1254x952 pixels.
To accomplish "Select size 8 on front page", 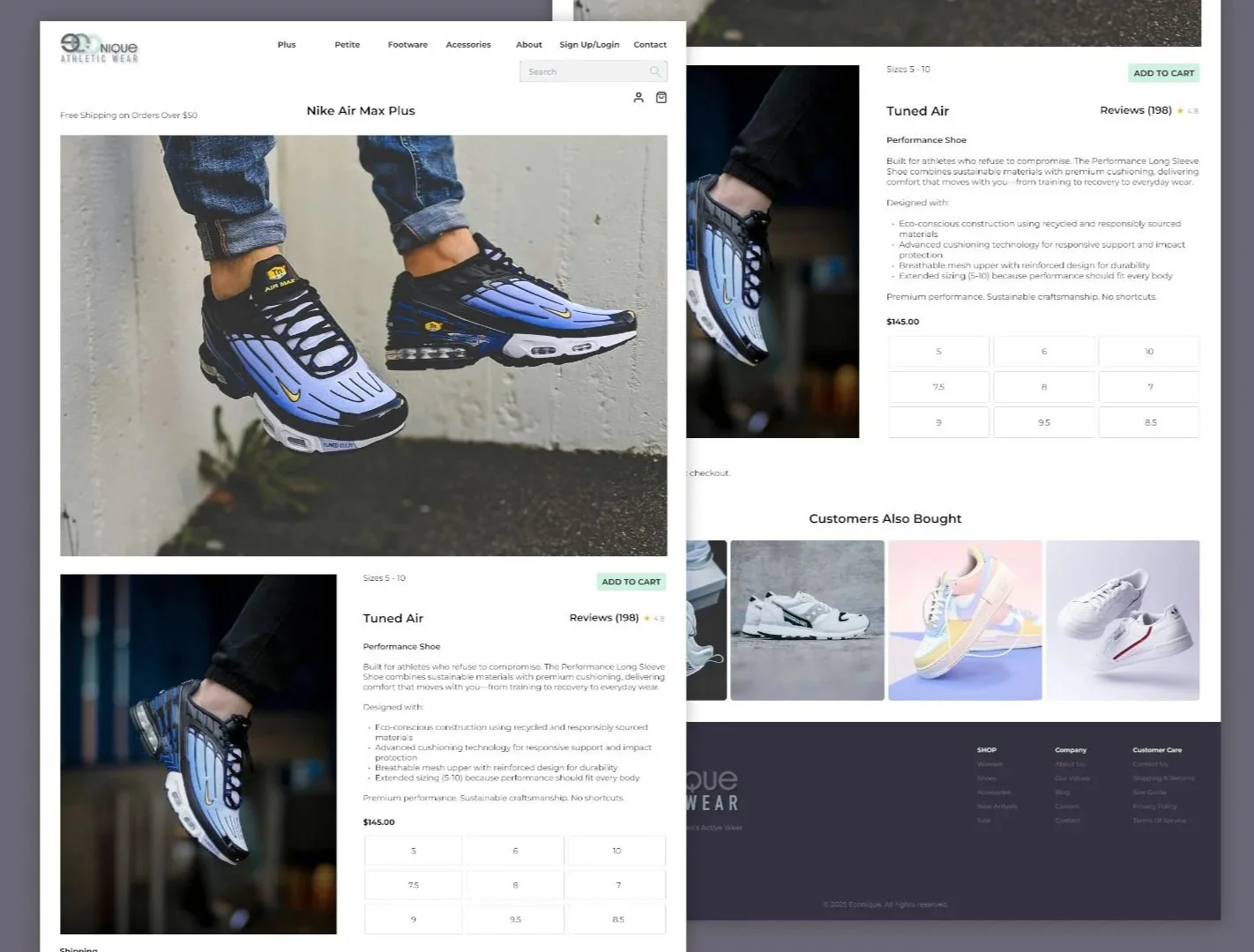I will pyautogui.click(x=516, y=885).
